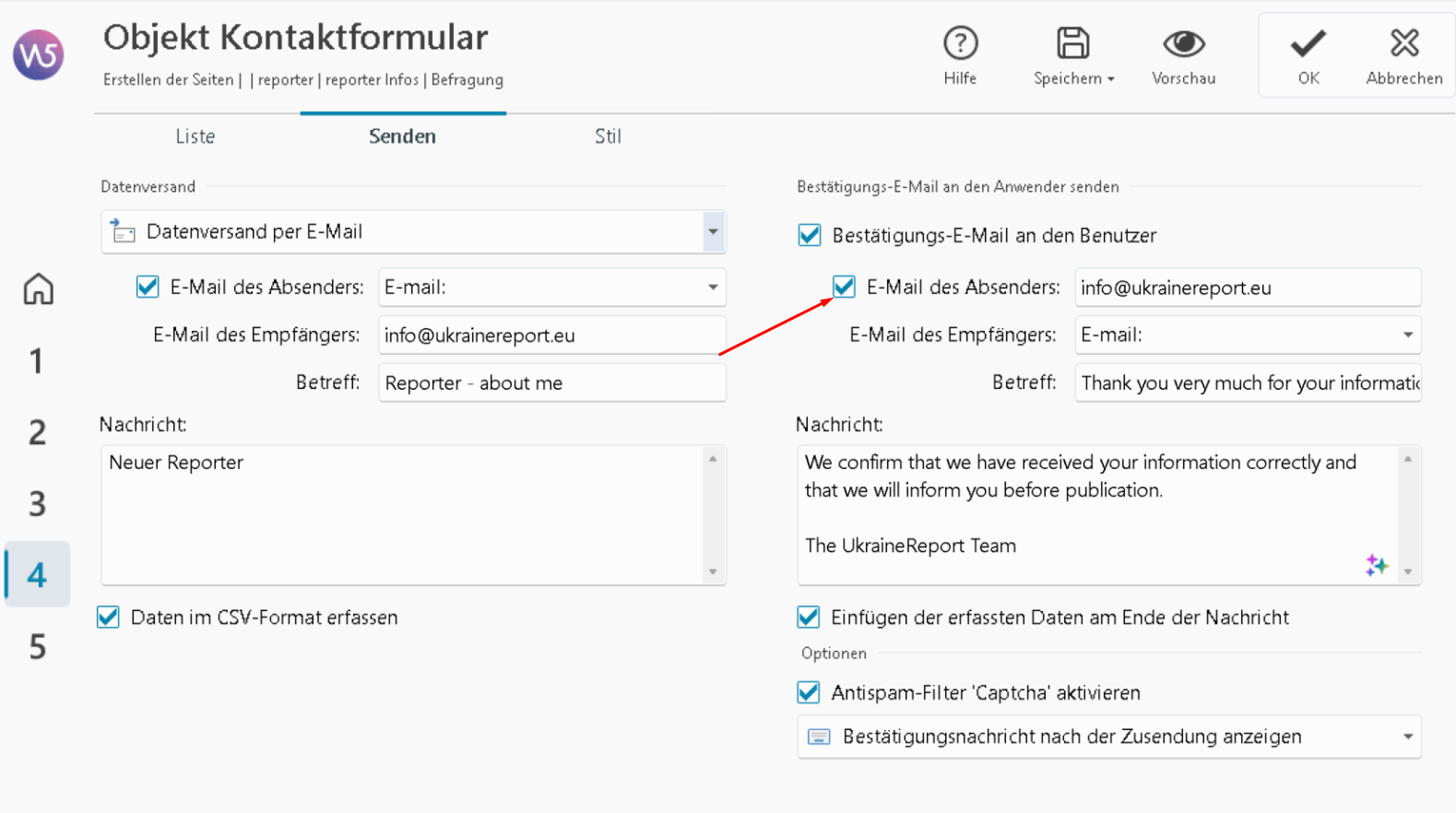Switch to the Stil tab
The image size is (1456, 813).
coord(608,136)
